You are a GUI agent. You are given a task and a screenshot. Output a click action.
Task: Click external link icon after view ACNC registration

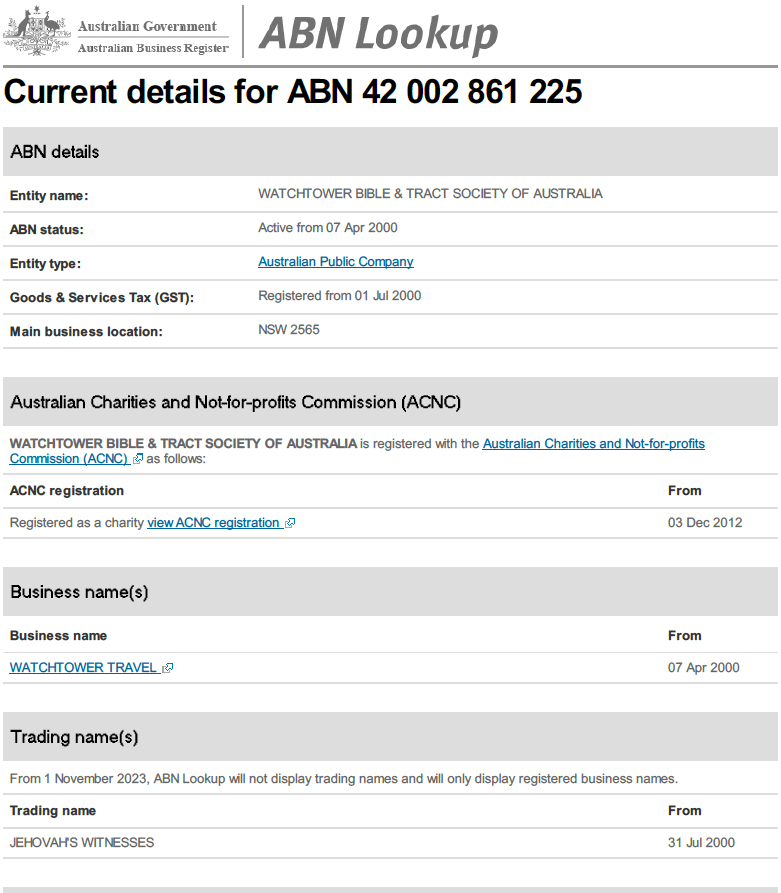pos(290,523)
